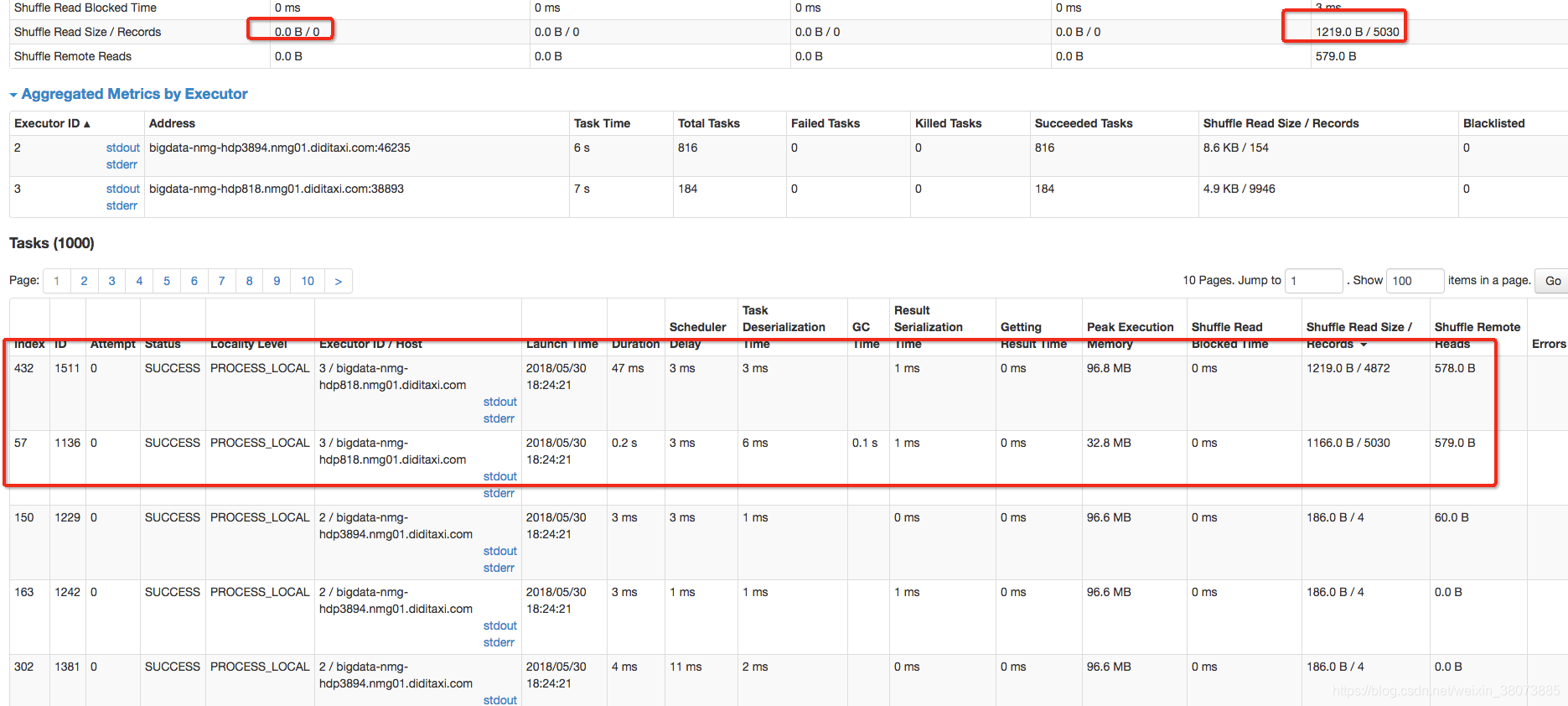Sort tasks by Getting Result Time column
1568x706 pixels.
click(x=1033, y=335)
